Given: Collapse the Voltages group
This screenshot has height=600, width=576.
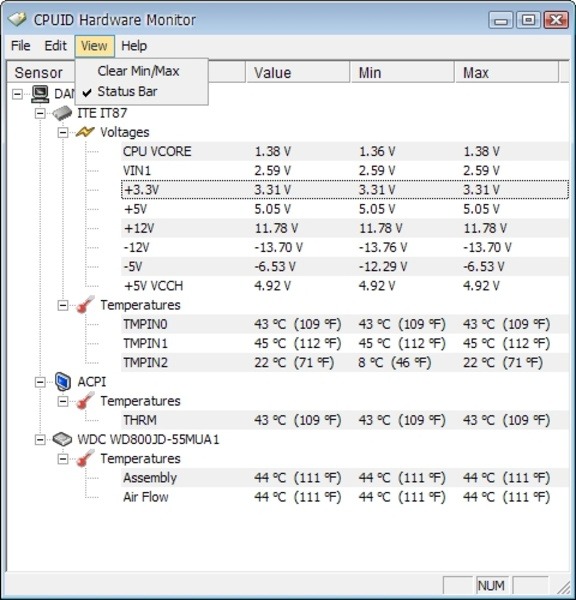Looking at the screenshot, I should click(x=63, y=132).
